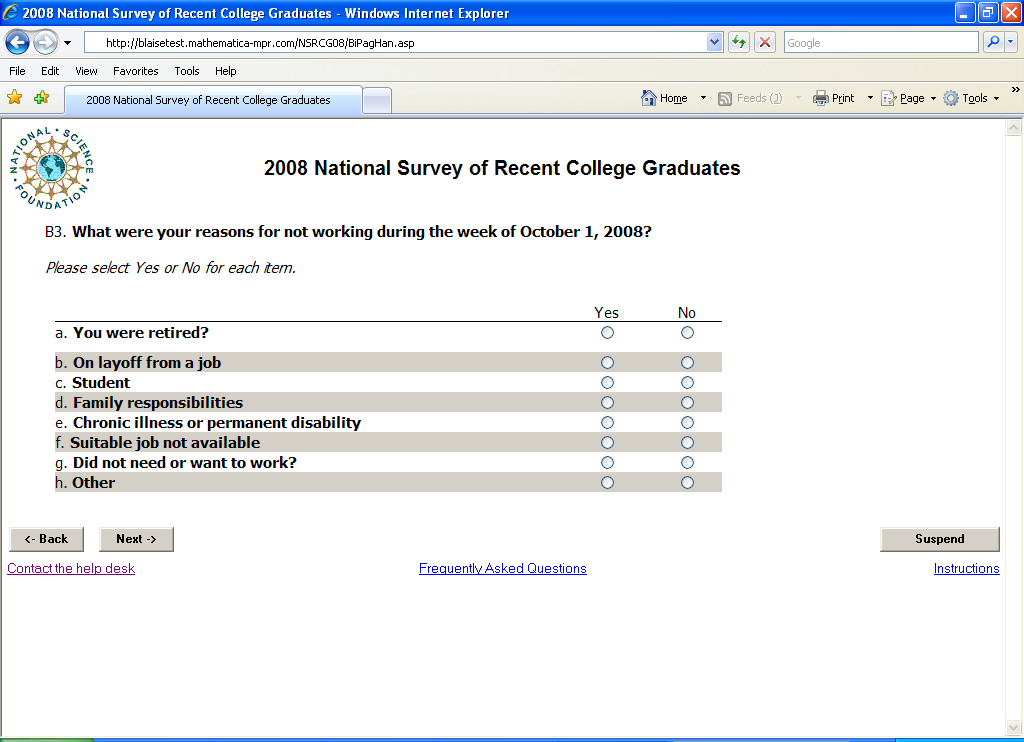Click the Refresh page icon
The image size is (1024, 742).
click(739, 43)
